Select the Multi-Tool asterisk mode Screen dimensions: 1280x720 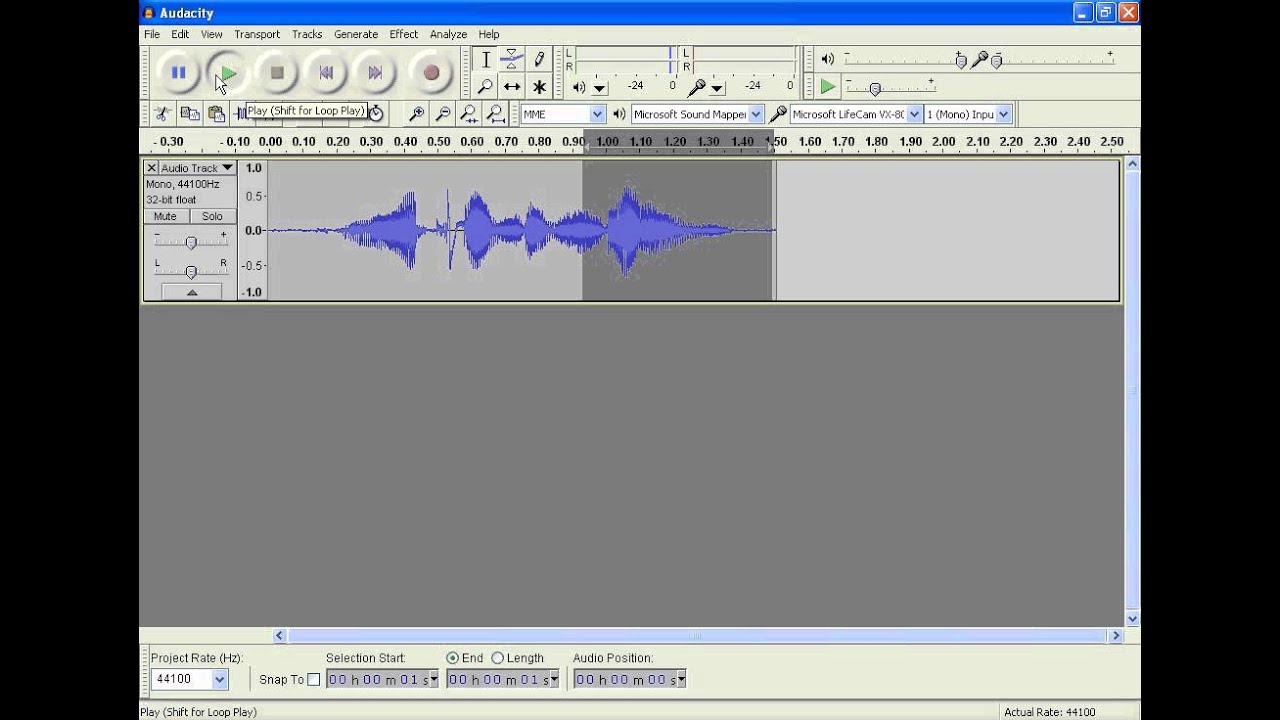539,86
